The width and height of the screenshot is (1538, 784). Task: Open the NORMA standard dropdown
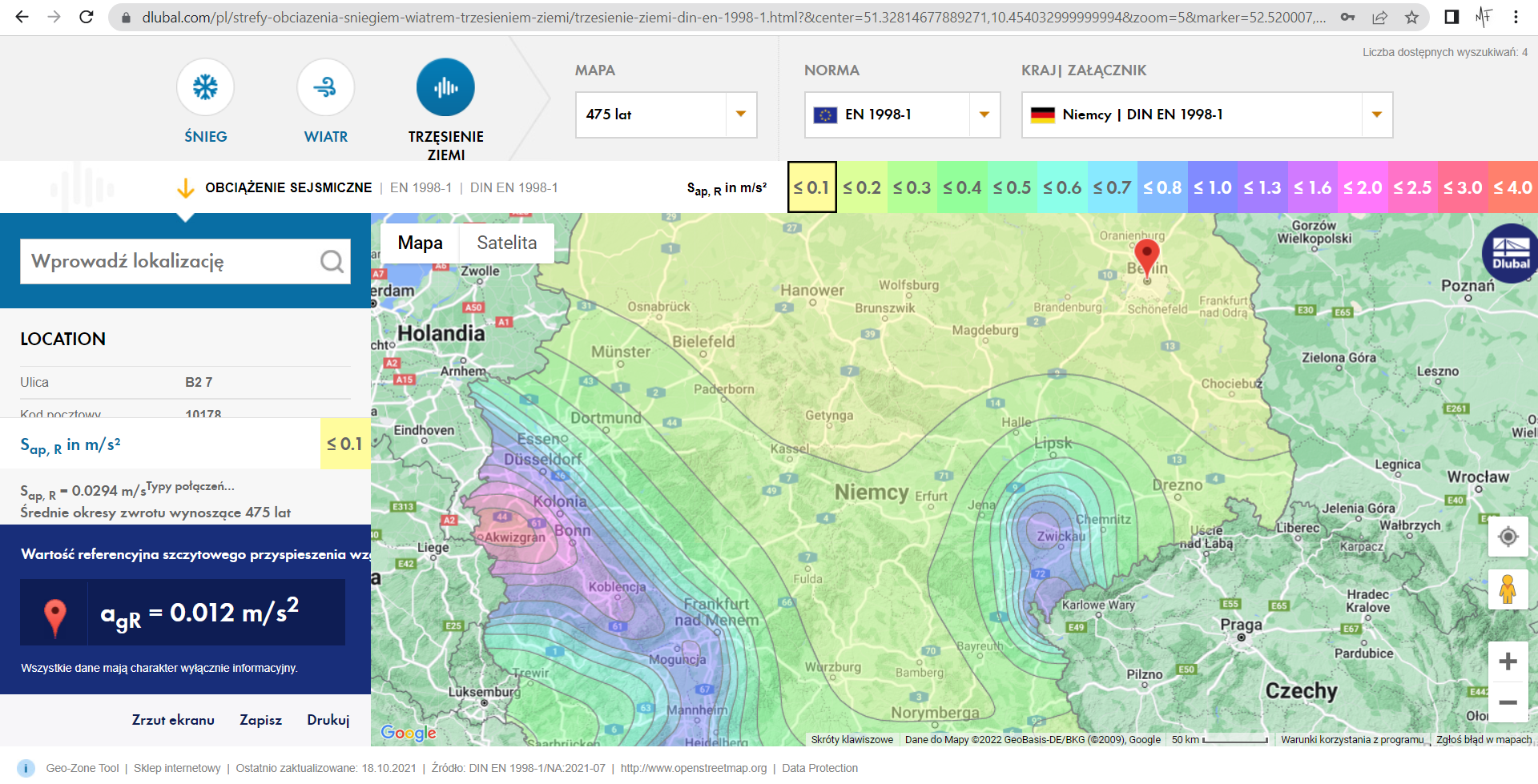tap(984, 115)
